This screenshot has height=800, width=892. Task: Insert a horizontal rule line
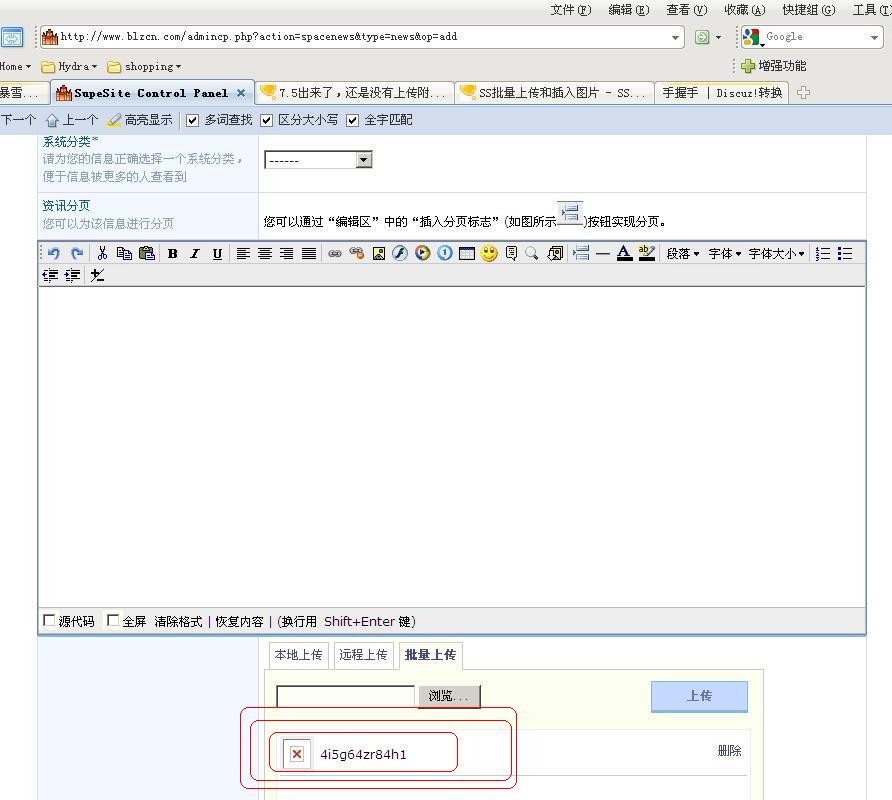pos(603,254)
